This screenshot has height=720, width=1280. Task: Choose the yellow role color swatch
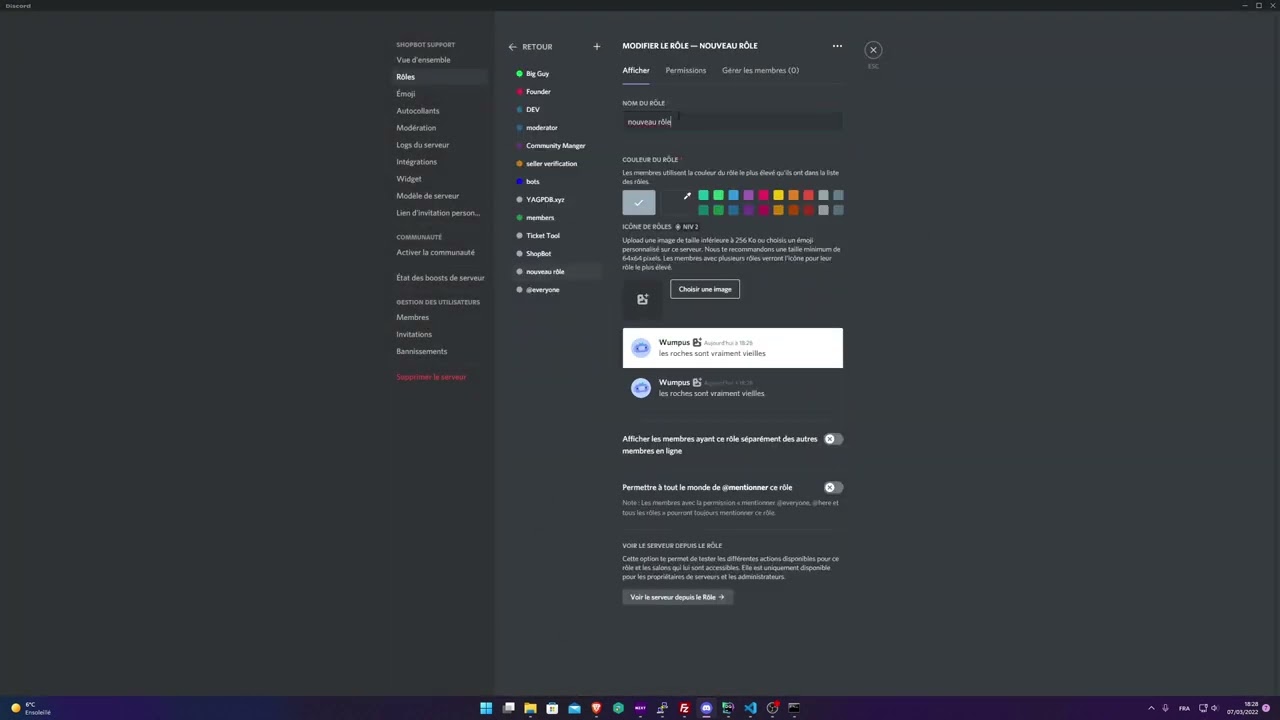tap(778, 195)
